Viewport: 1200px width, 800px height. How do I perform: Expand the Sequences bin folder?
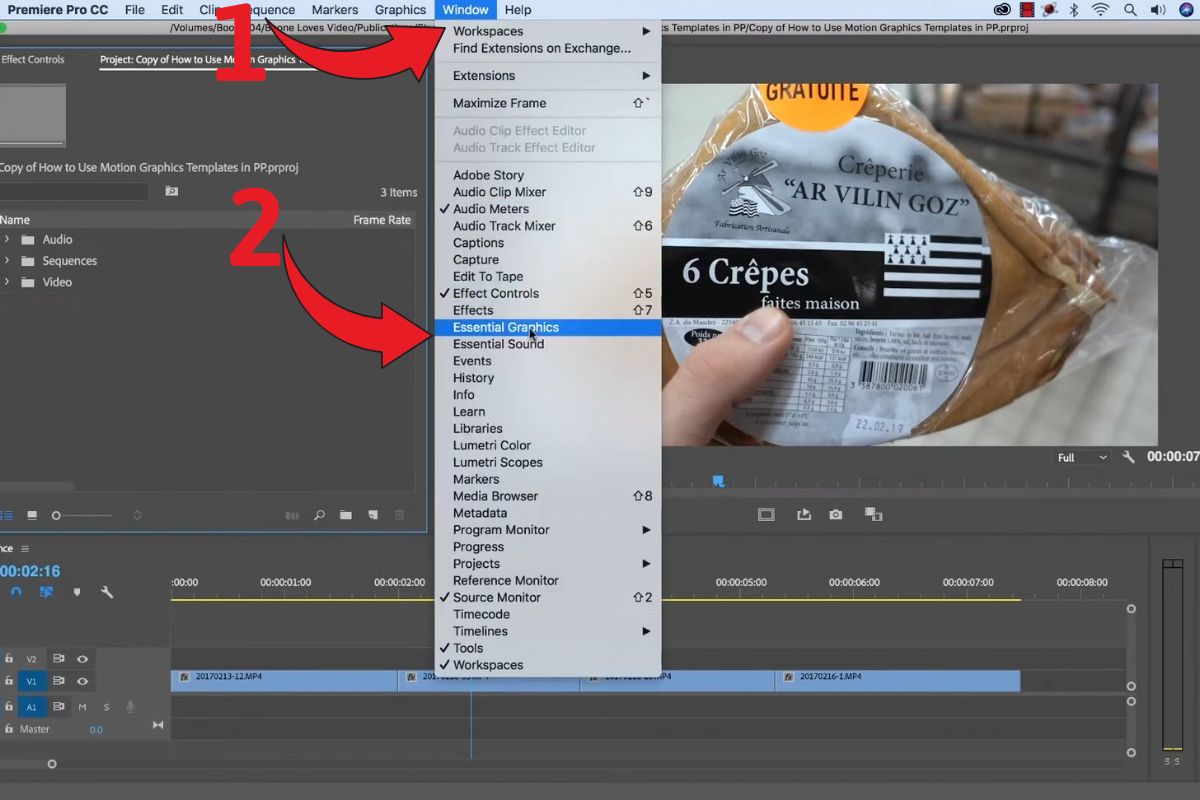(x=7, y=260)
